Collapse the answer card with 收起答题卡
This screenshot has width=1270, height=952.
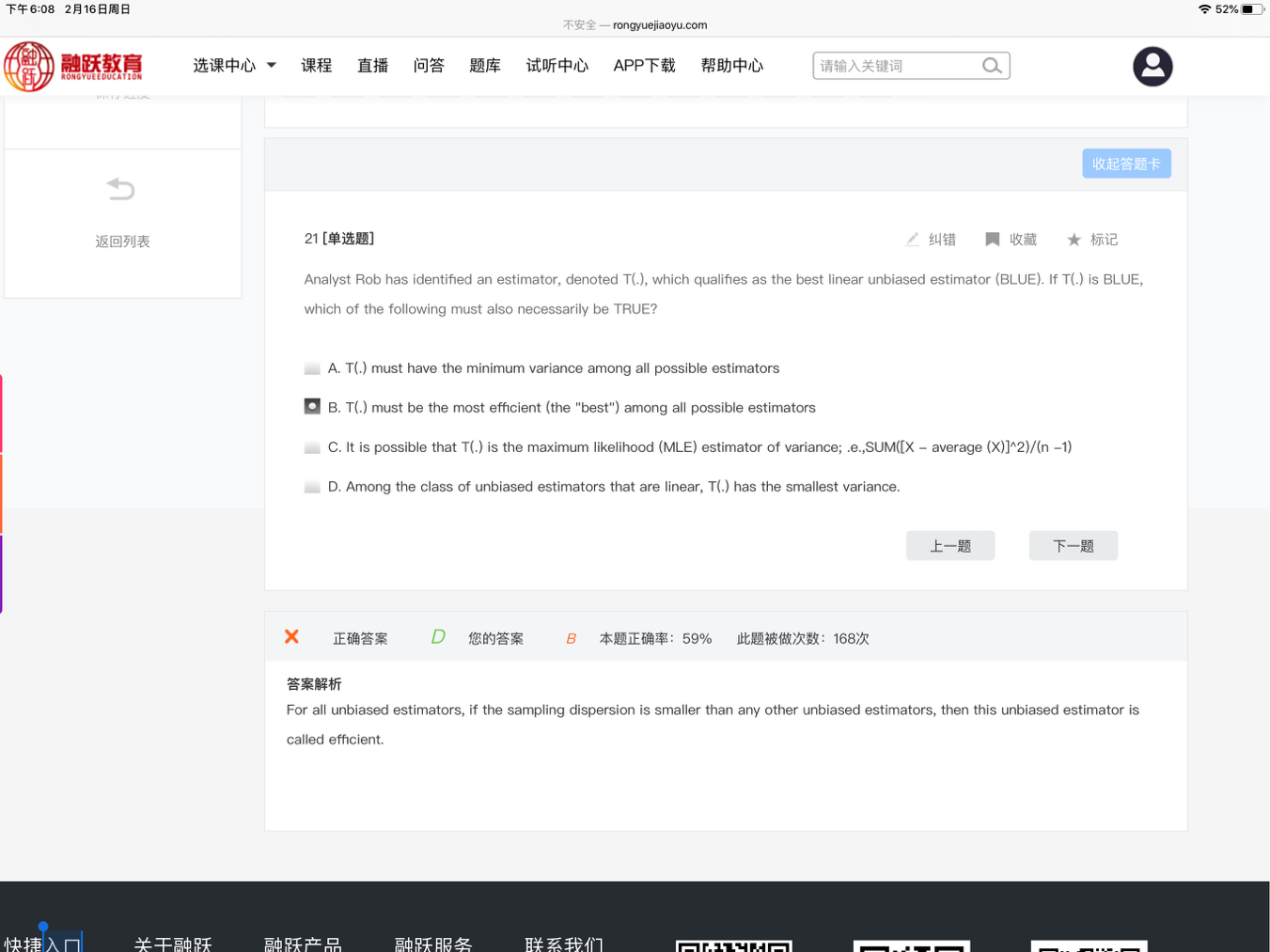point(1125,164)
